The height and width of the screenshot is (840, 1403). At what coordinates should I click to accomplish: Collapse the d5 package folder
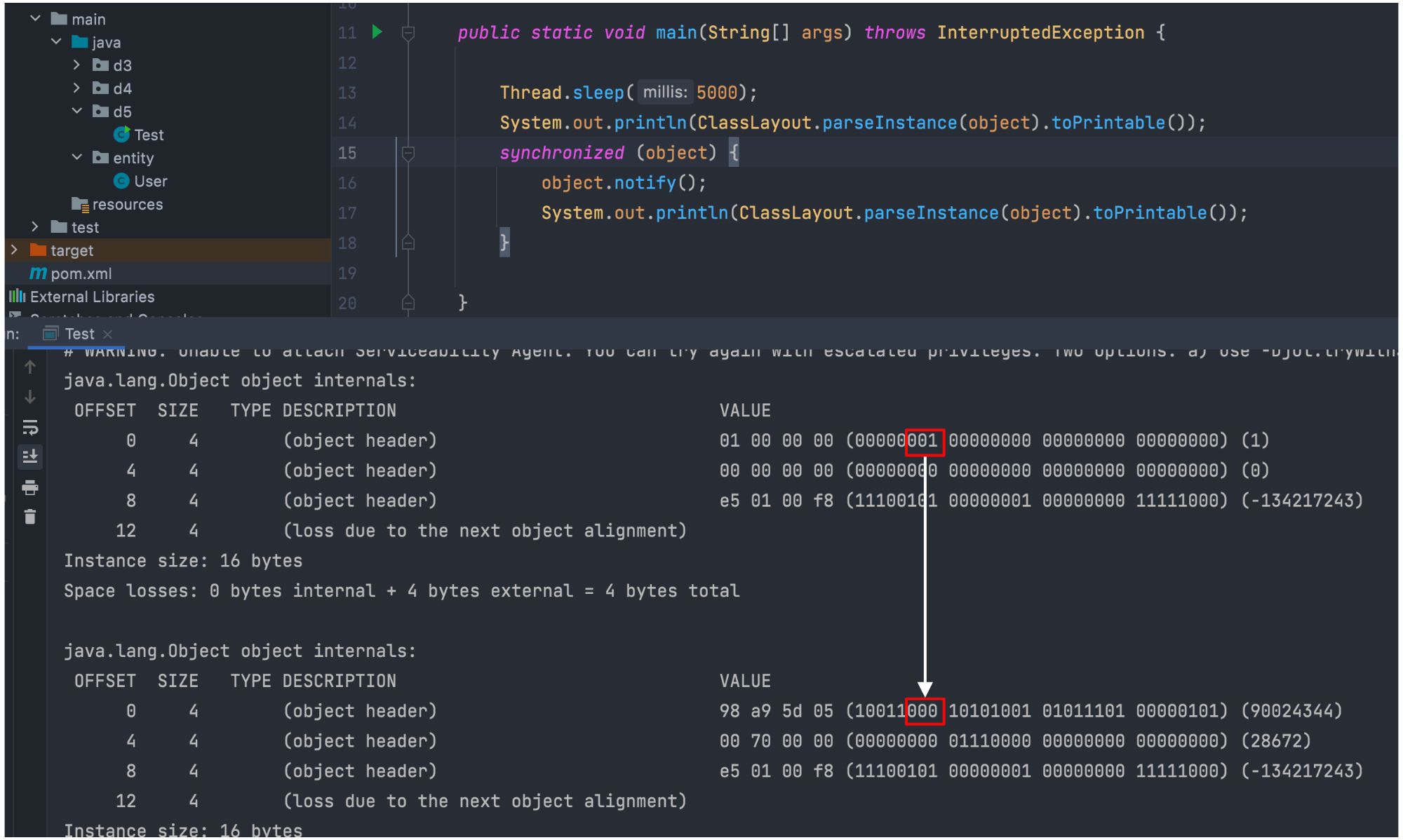click(x=77, y=111)
